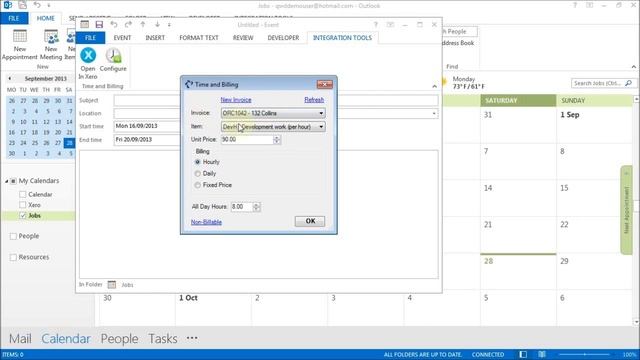The image size is (640, 360).
Task: Click the Open In Xero icon
Action: click(x=88, y=55)
